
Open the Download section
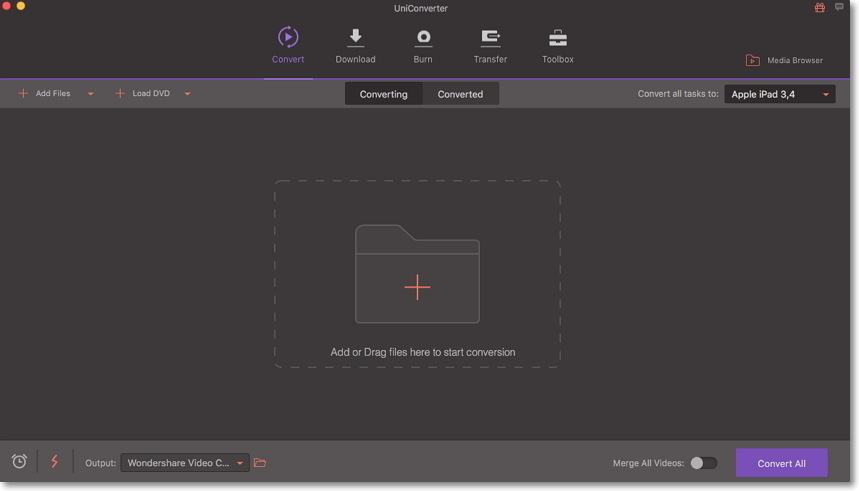pos(356,45)
